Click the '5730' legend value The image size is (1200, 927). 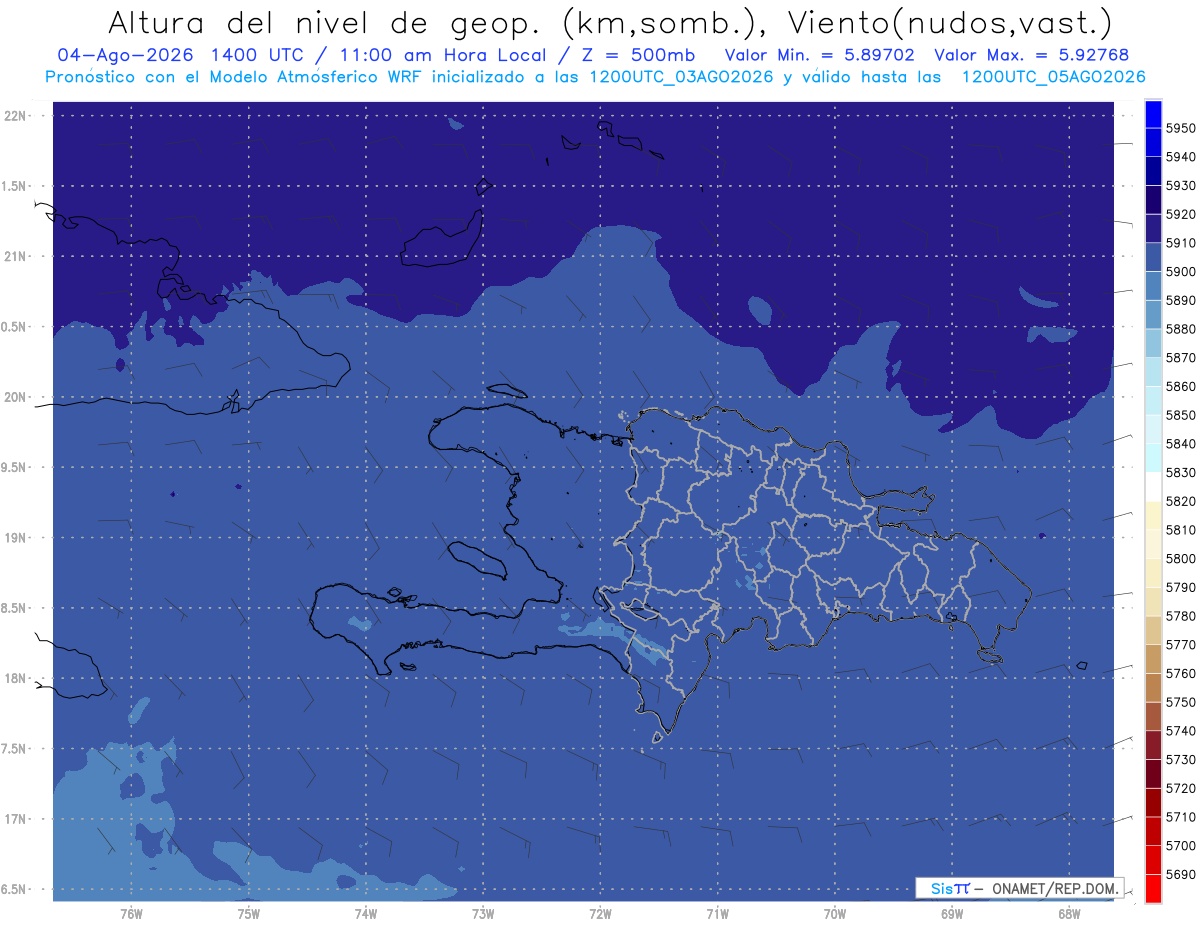click(1181, 760)
